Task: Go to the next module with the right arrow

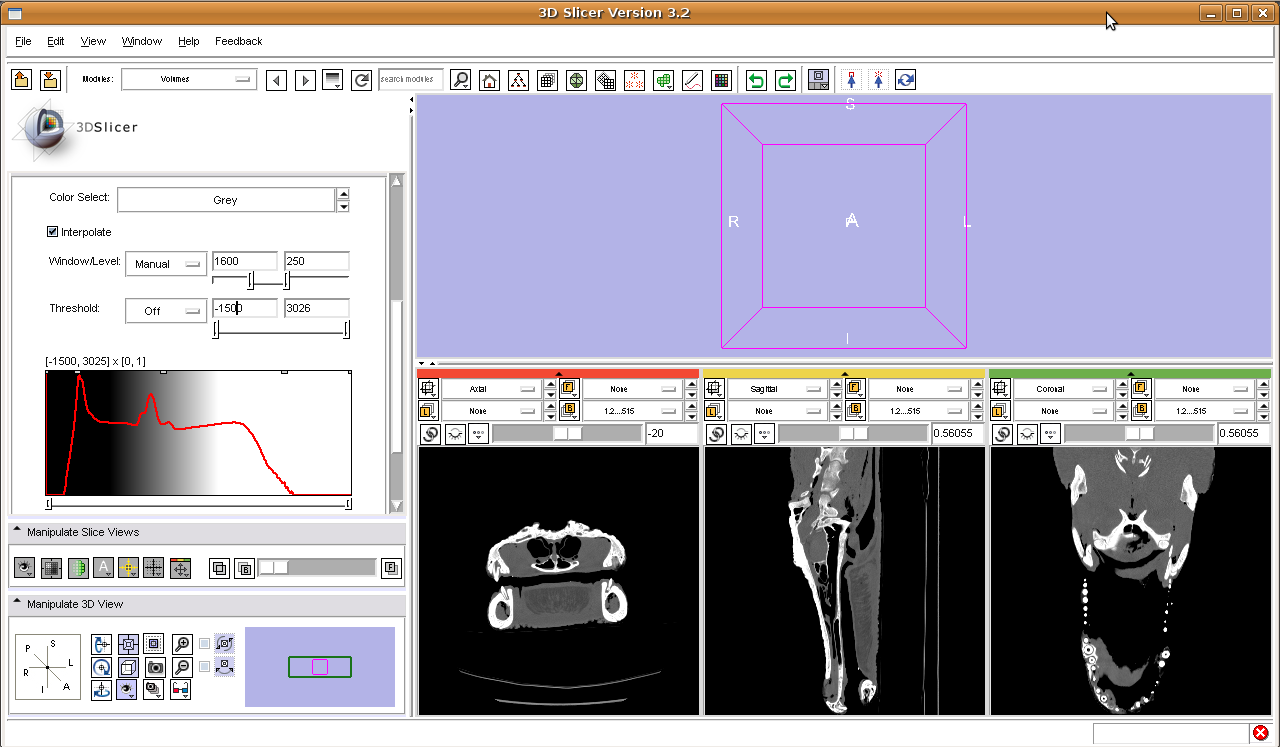Action: tap(306, 80)
